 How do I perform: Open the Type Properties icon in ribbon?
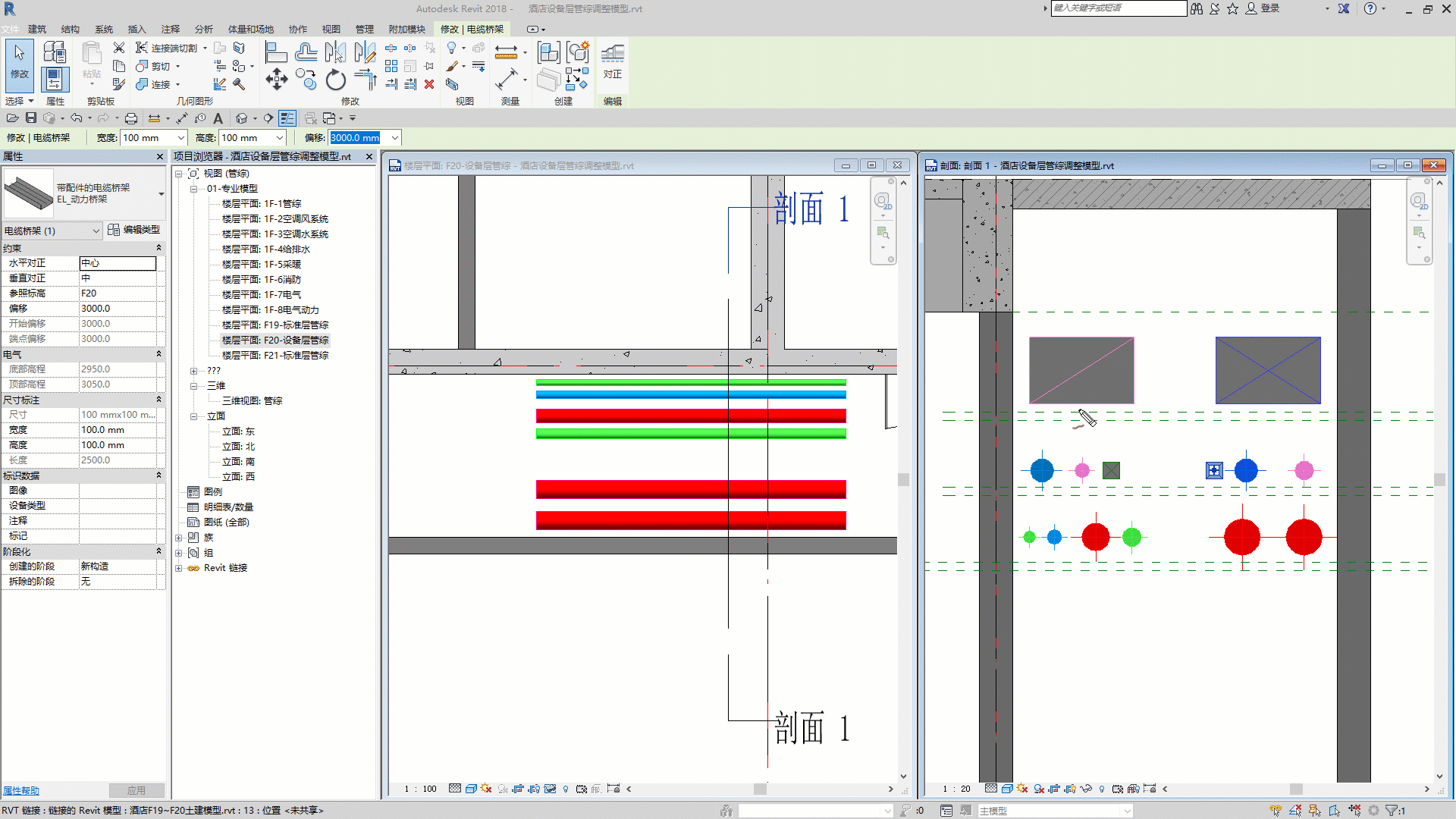[x=55, y=52]
